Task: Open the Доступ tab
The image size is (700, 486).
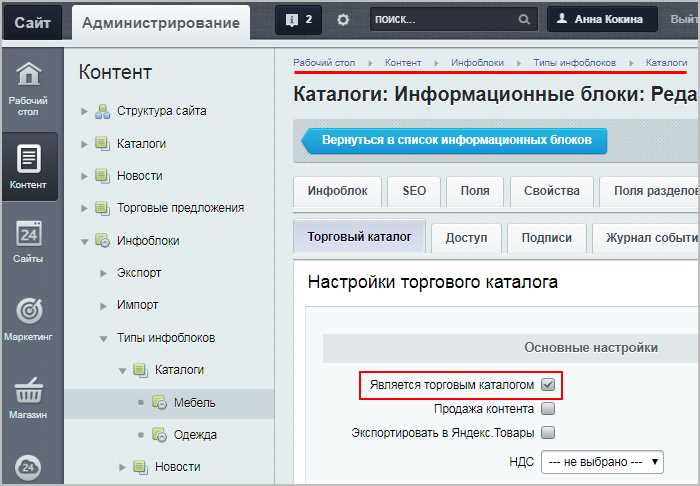Action: click(466, 237)
